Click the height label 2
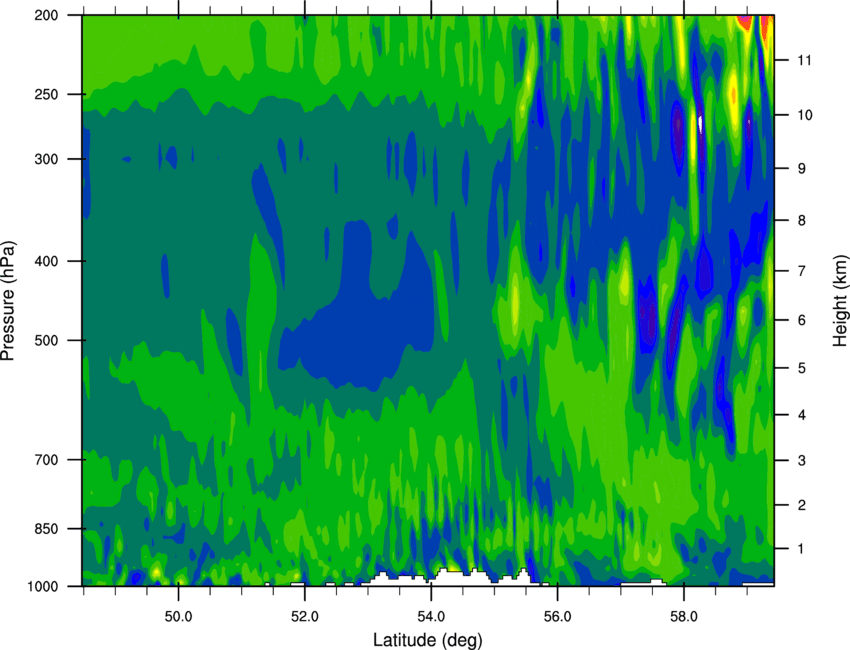The width and height of the screenshot is (850, 650). [801, 505]
